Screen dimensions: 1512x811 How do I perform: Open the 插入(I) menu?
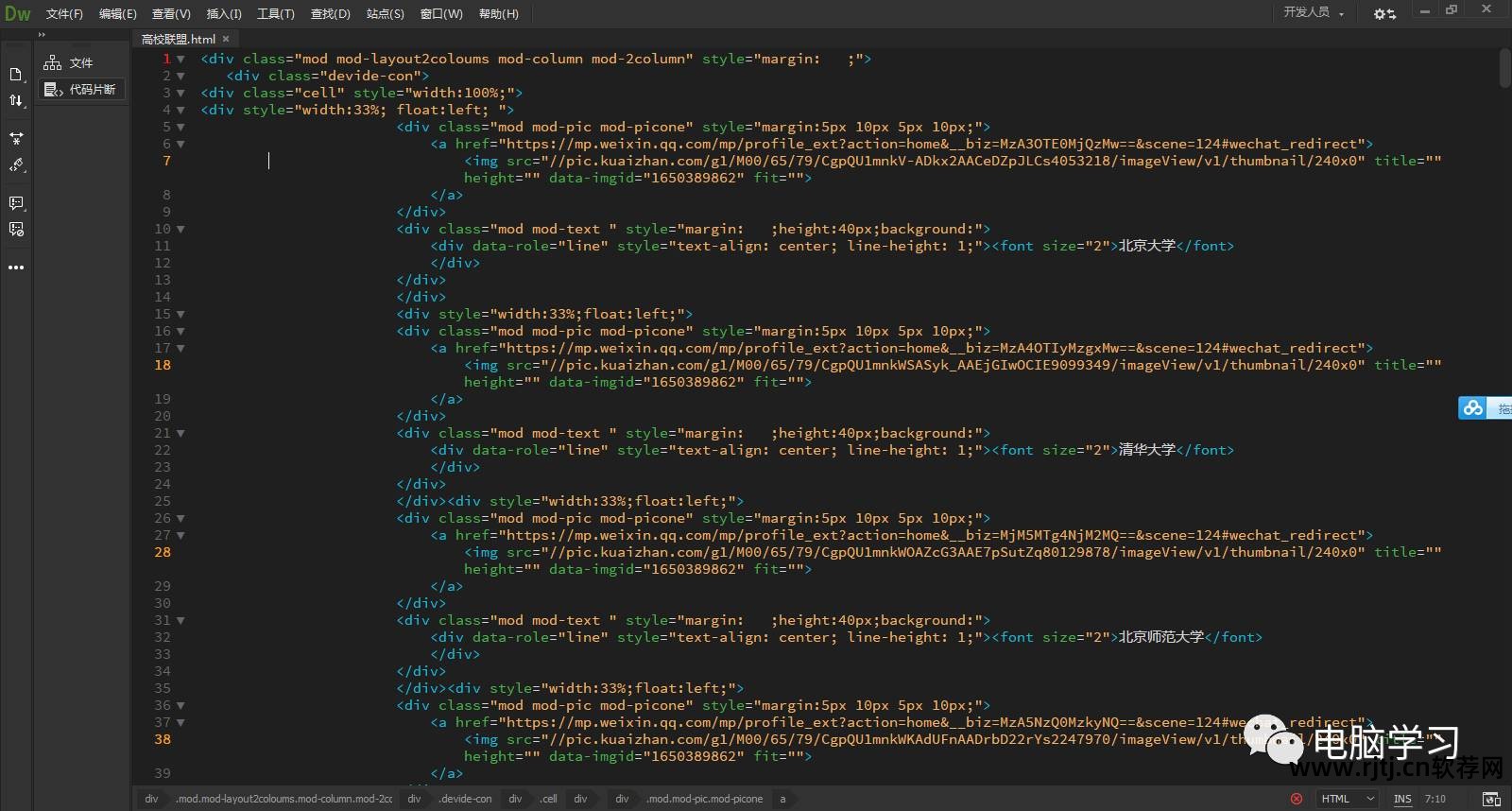(224, 14)
